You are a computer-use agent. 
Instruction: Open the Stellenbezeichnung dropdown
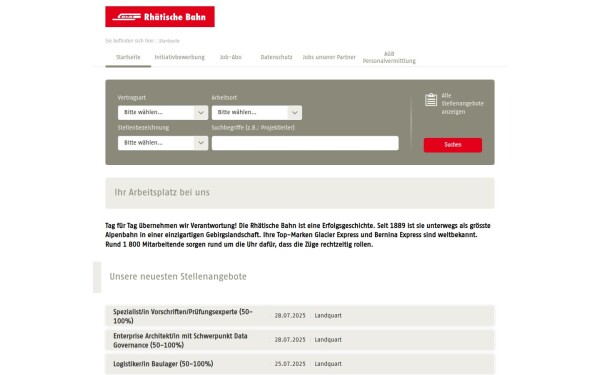coord(163,143)
